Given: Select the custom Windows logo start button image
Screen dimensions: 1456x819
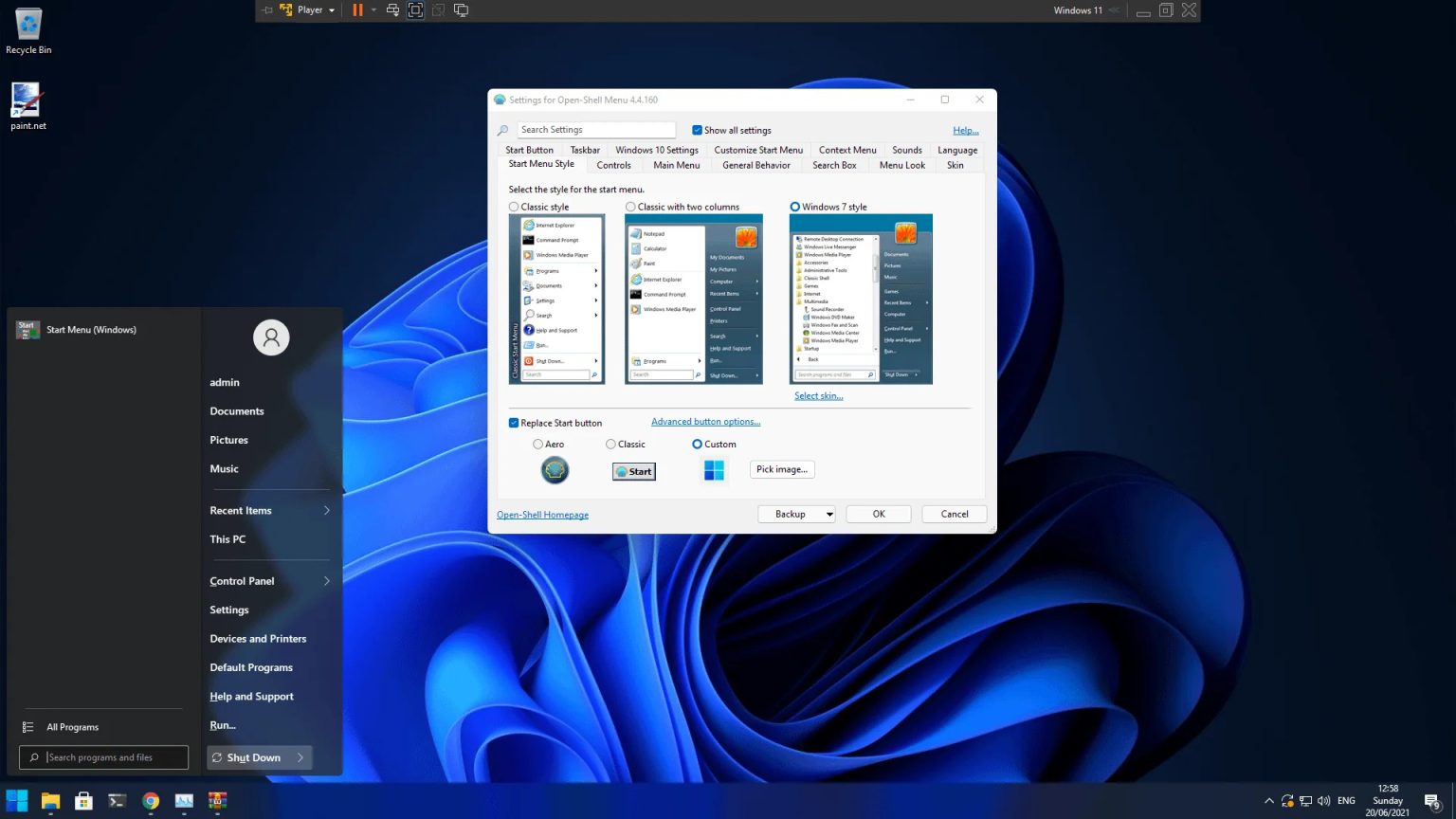Looking at the screenshot, I should tap(714, 469).
